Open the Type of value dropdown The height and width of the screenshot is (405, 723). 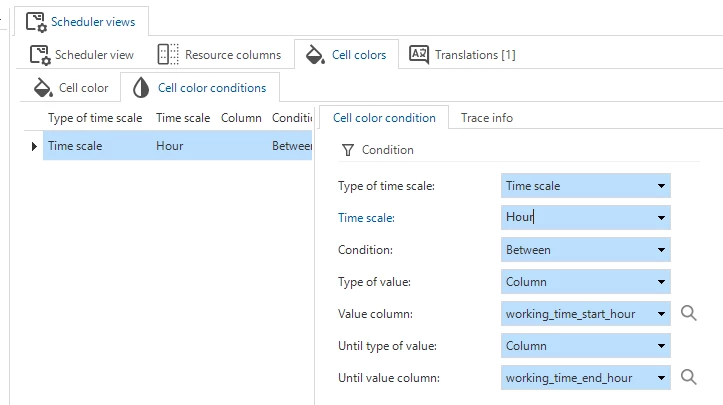click(x=661, y=282)
